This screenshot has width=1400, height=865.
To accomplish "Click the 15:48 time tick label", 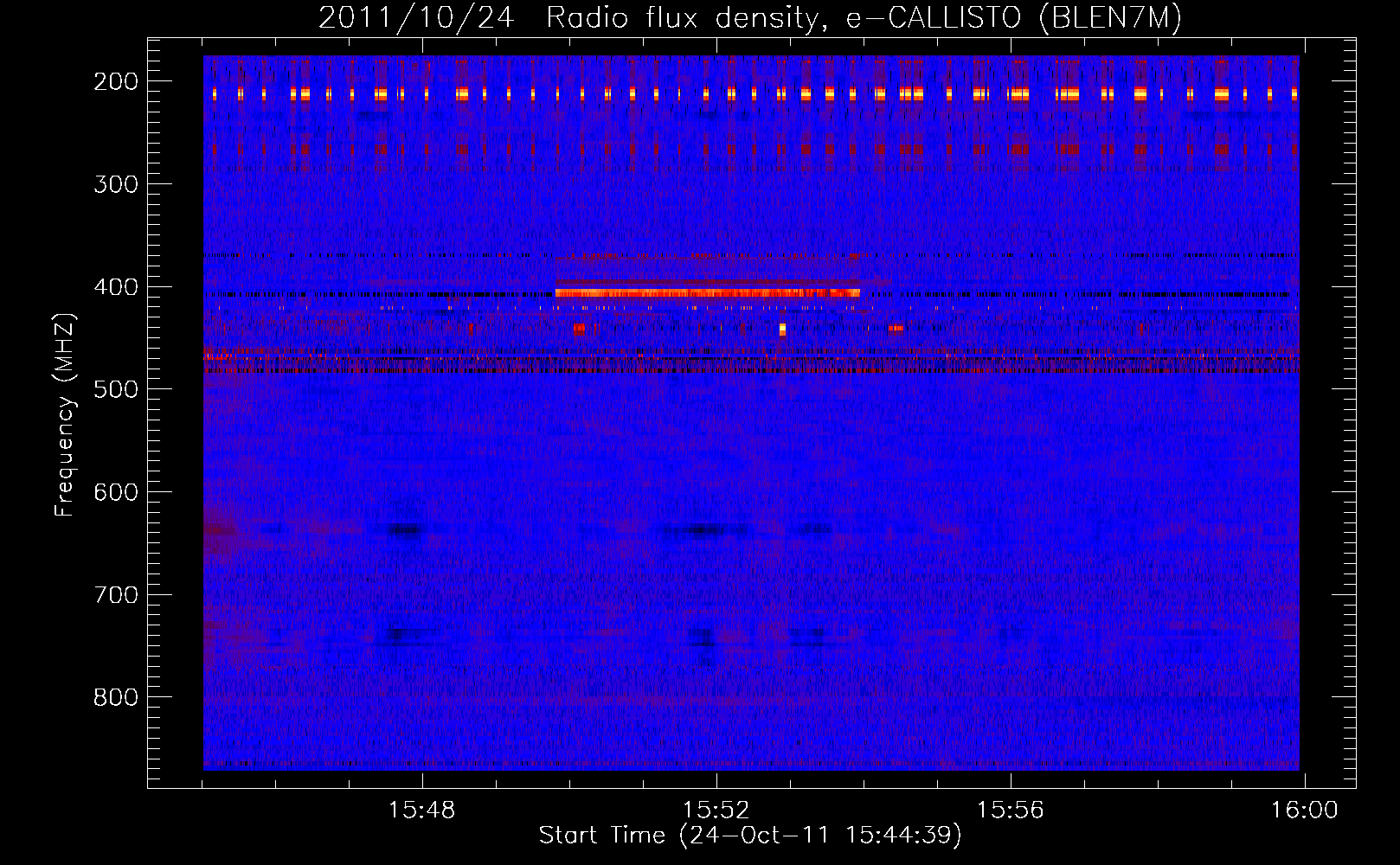I will [422, 811].
